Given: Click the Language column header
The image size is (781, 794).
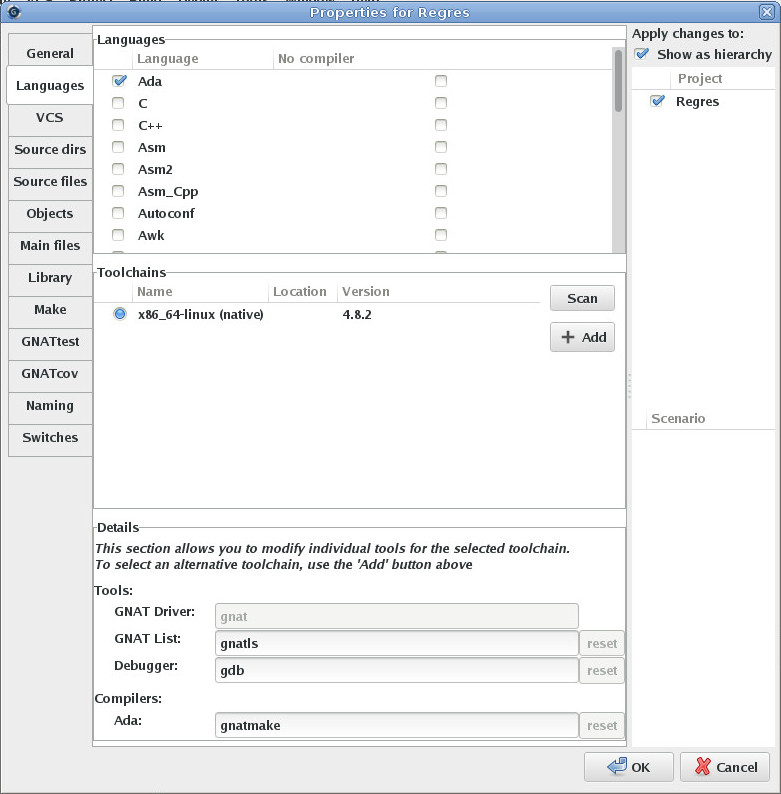Looking at the screenshot, I should (x=203, y=59).
